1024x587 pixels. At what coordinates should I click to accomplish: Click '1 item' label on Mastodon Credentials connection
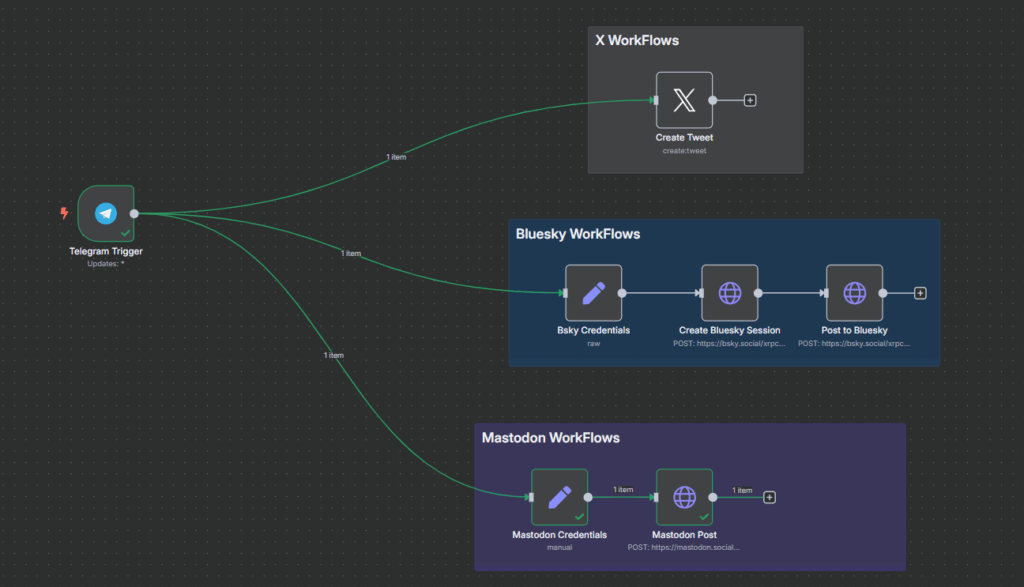coord(334,355)
